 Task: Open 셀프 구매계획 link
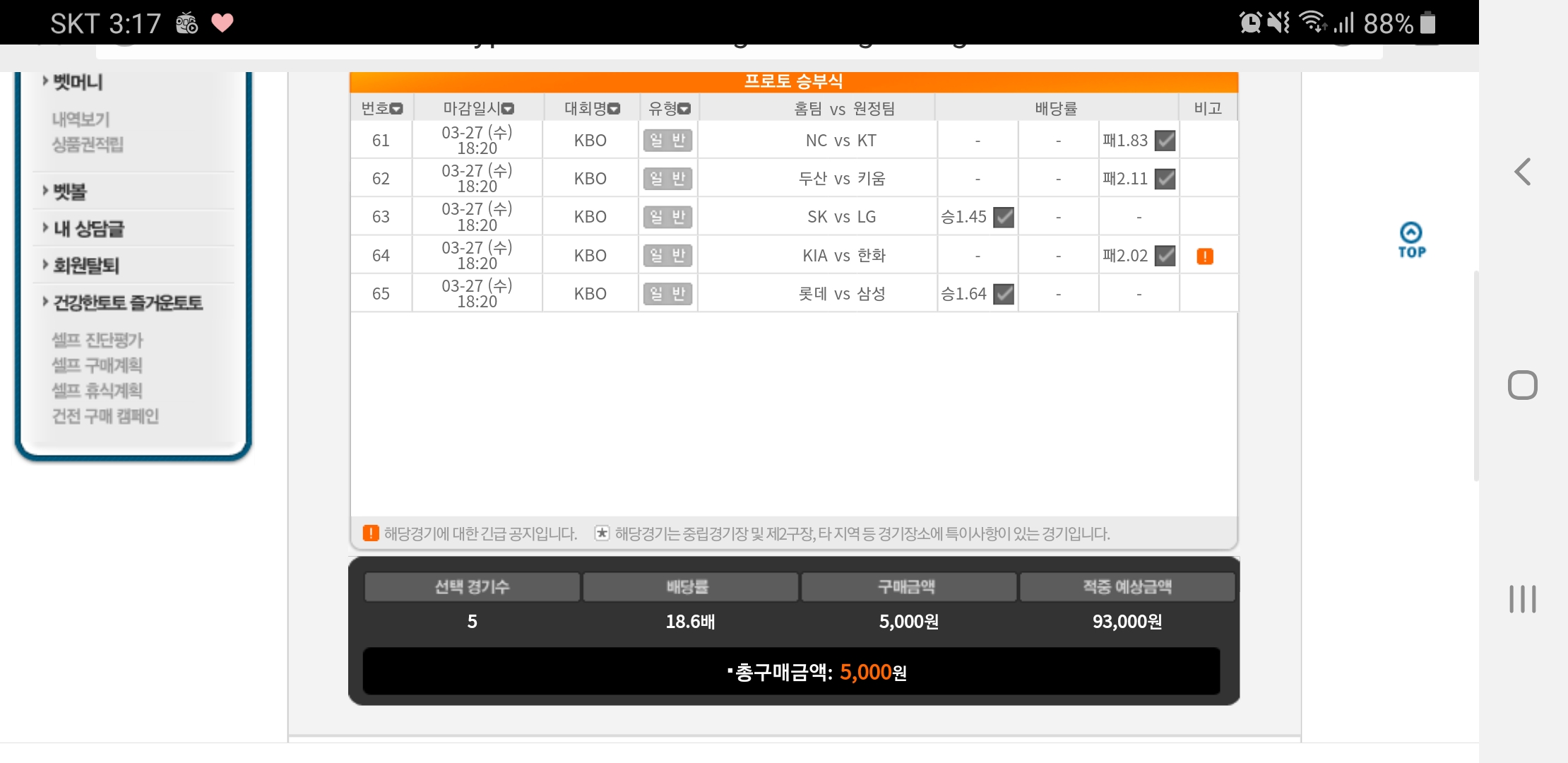coord(97,365)
